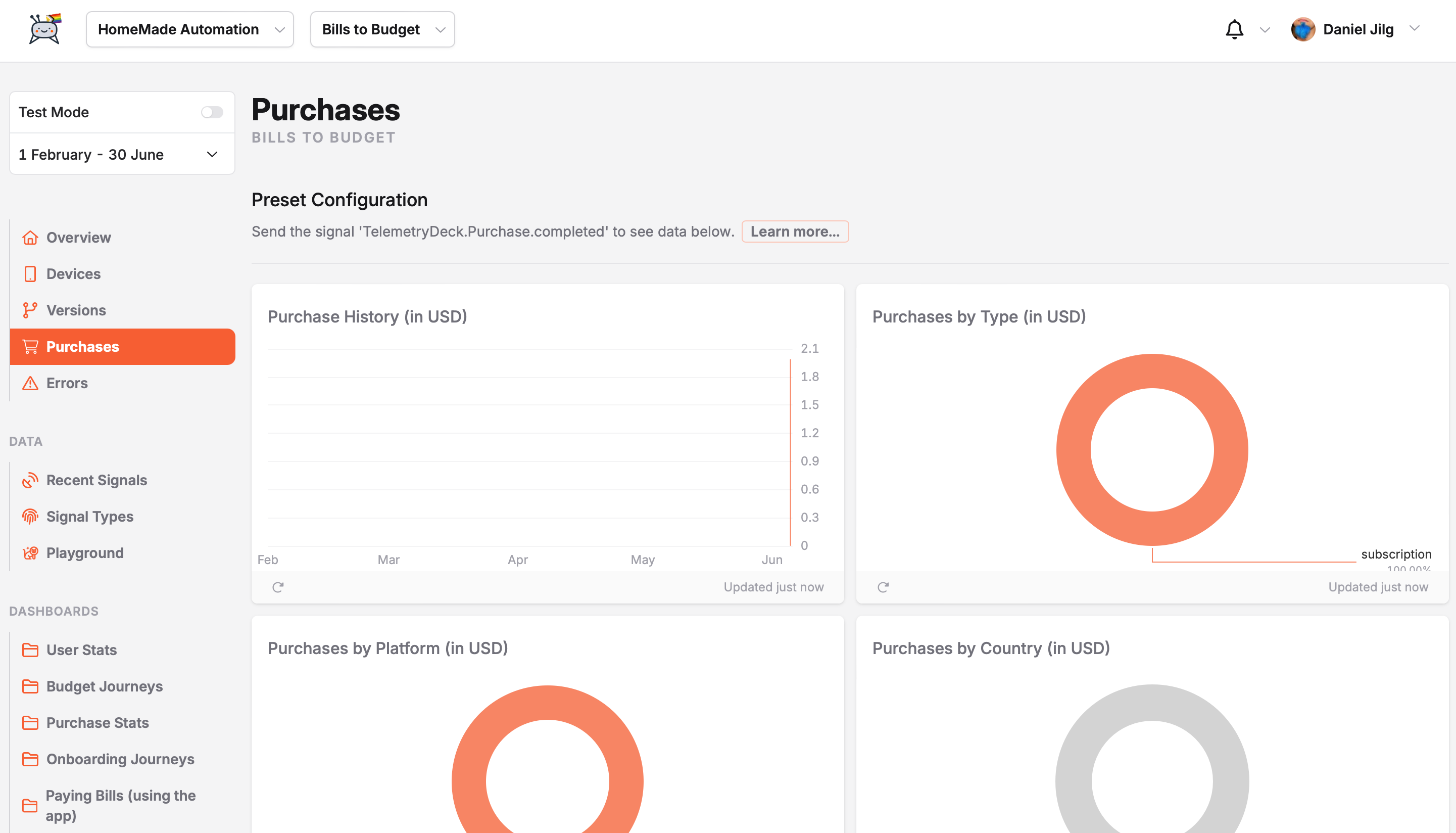This screenshot has width=1456, height=833.
Task: Expand the chevron next to the notification bell
Action: (x=1265, y=30)
